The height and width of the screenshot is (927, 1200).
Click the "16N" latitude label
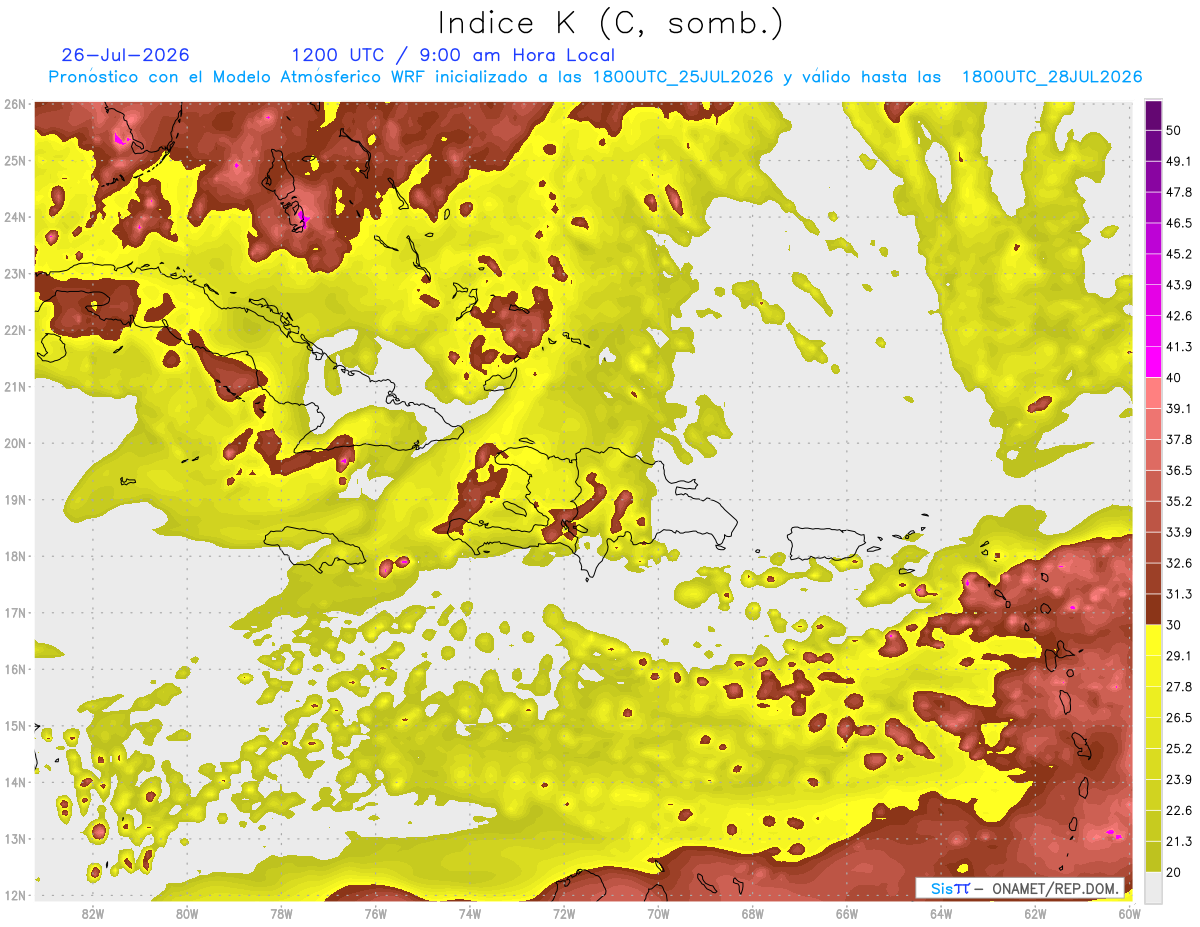15,669
